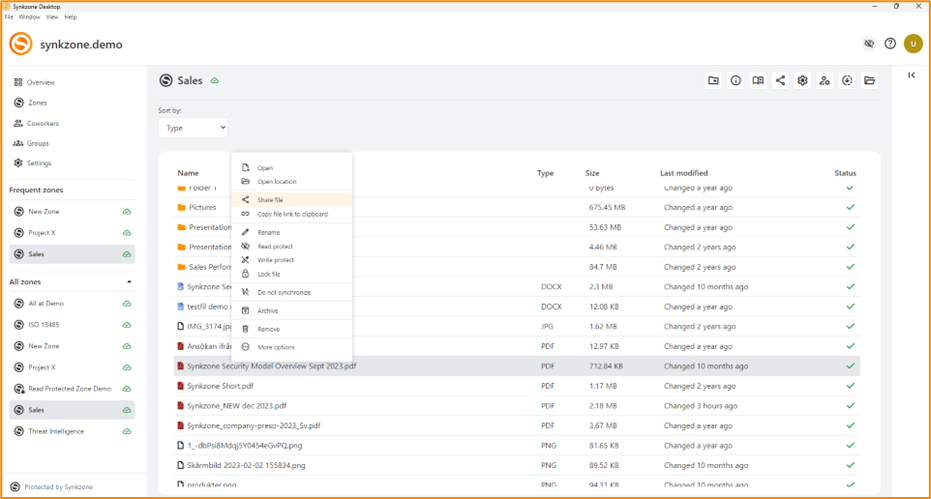Viewport: 931px width, 499px height.
Task: Open the zone info icon
Action: (x=736, y=81)
